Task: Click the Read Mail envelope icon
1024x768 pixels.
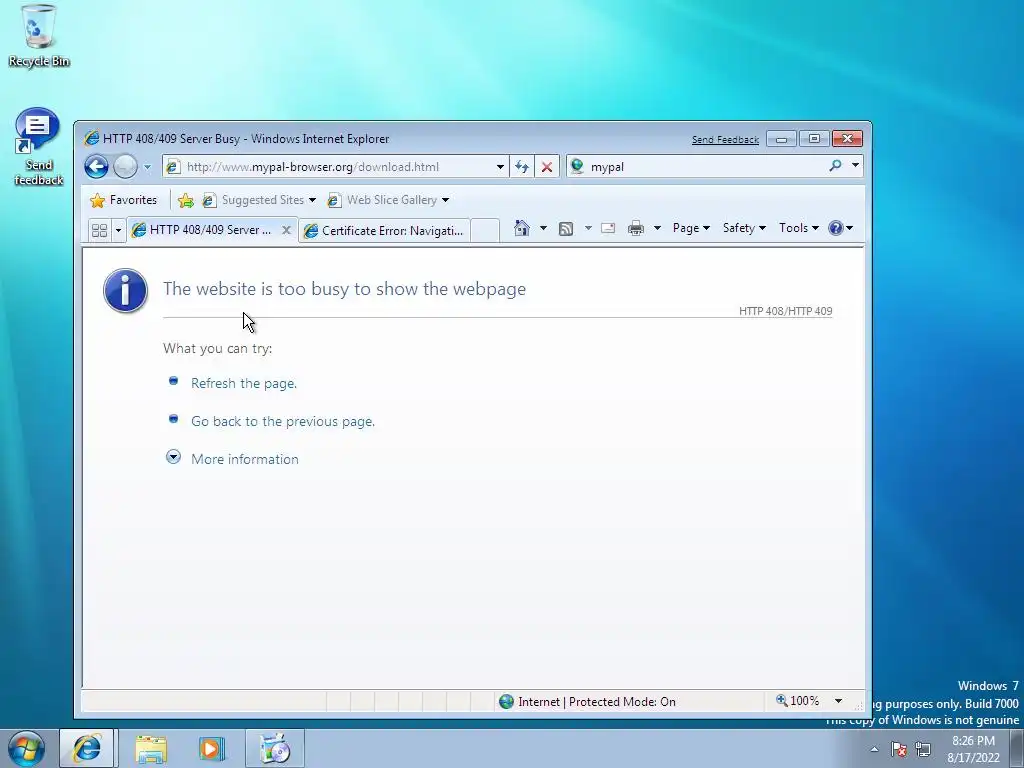Action: tap(608, 228)
